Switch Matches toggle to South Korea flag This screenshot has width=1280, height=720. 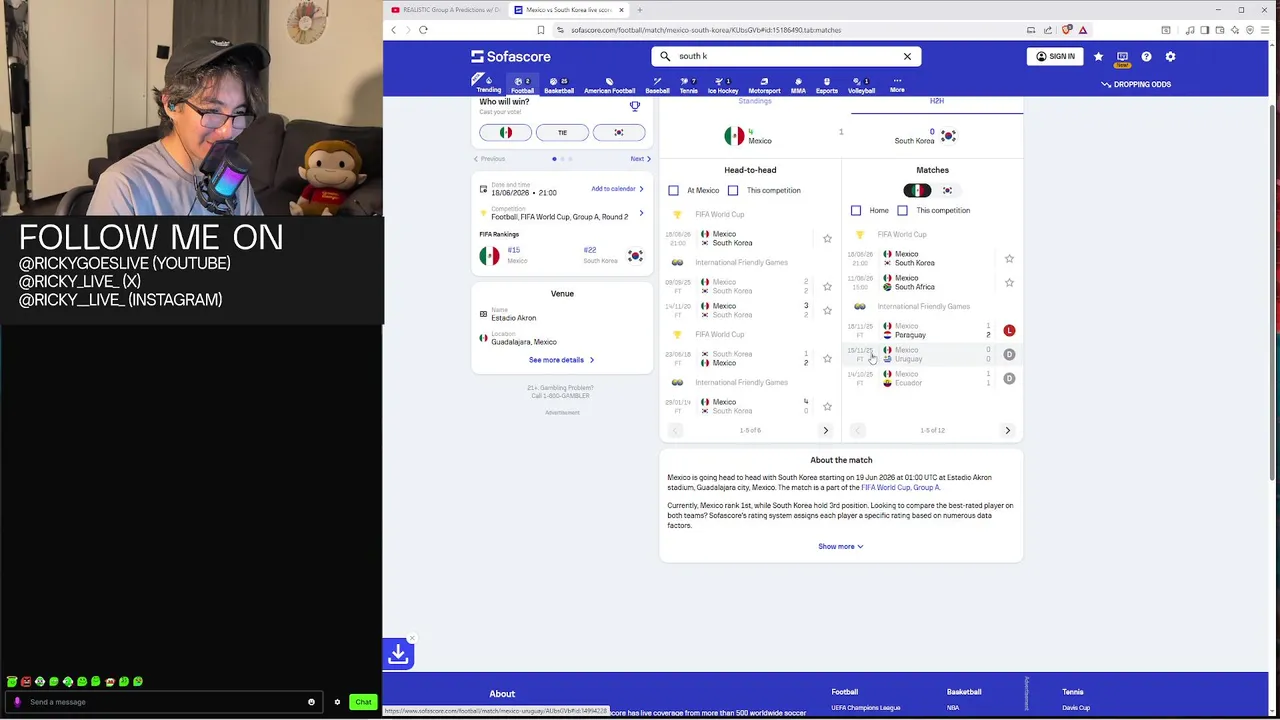pyautogui.click(x=947, y=190)
